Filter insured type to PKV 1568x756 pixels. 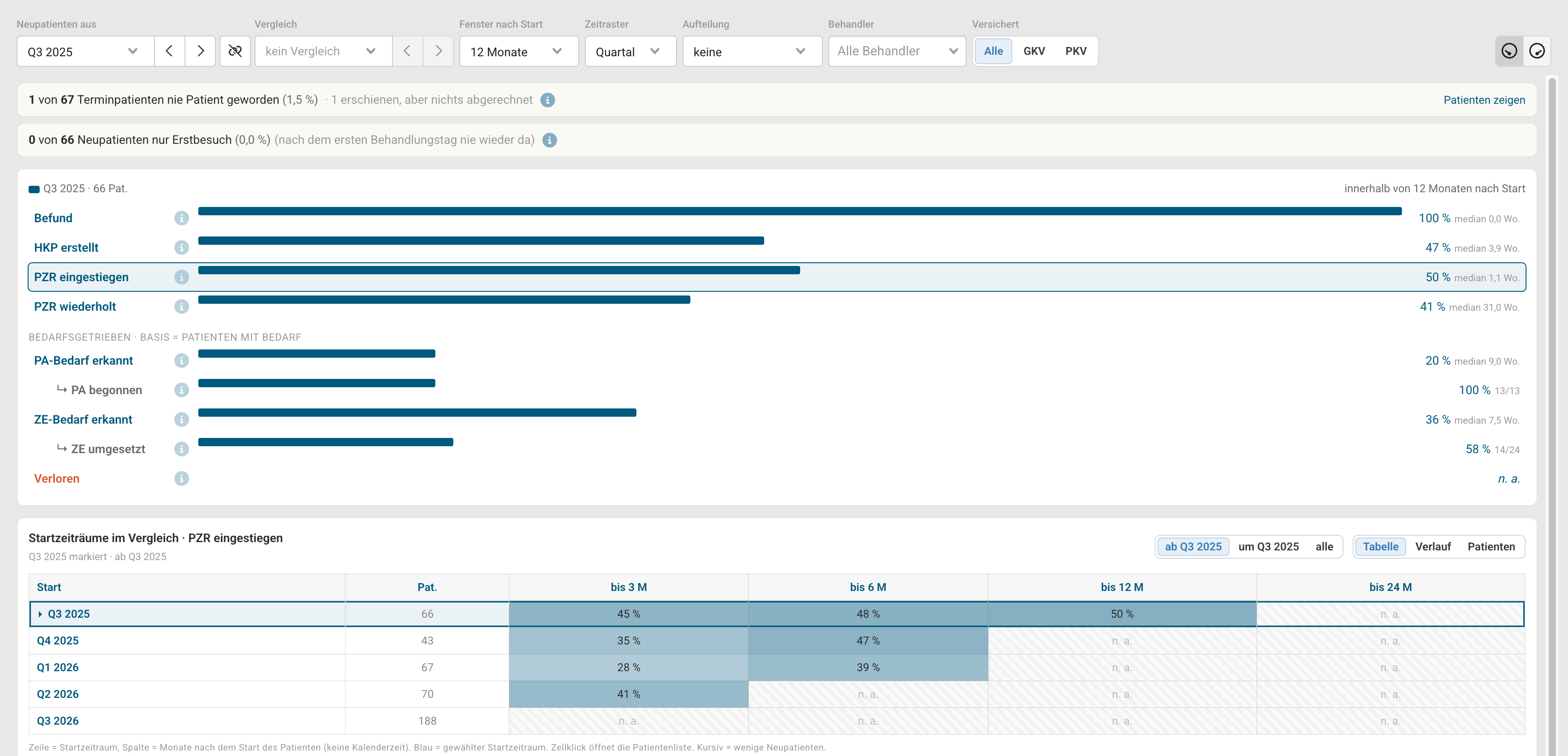click(1075, 51)
